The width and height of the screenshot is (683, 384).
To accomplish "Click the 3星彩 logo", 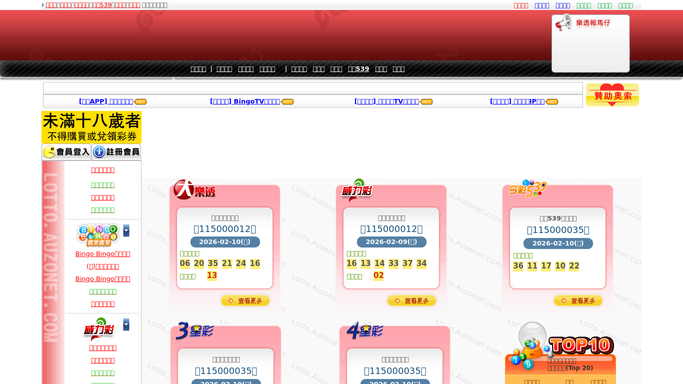I will click(195, 331).
